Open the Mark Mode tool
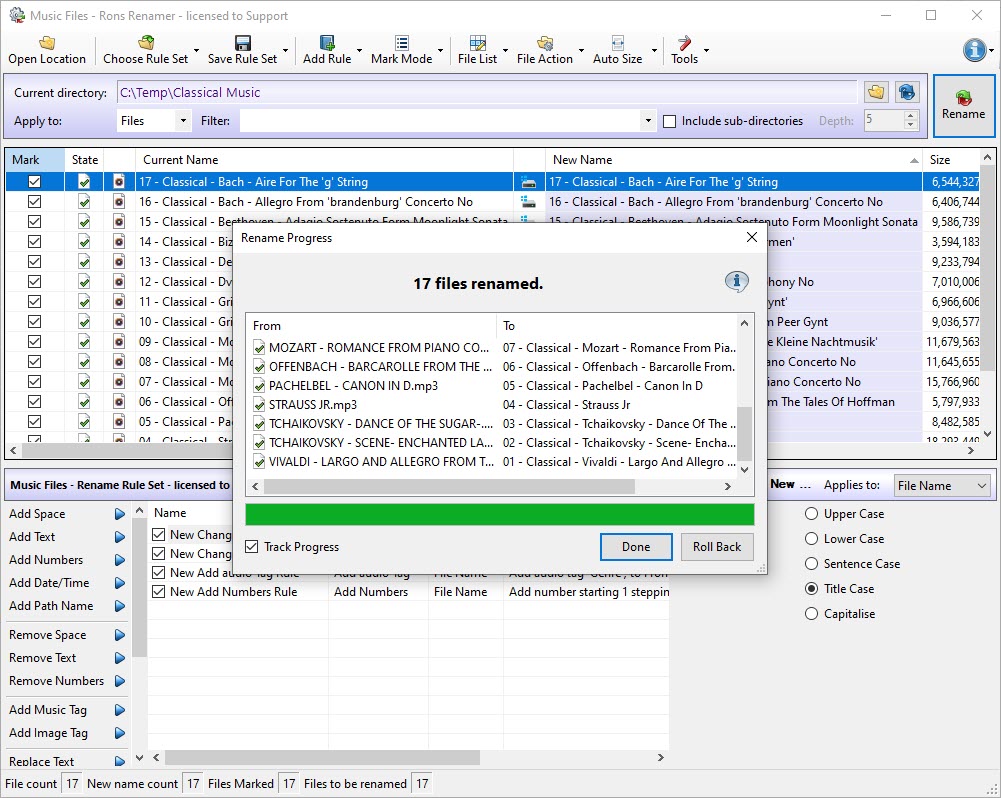 coord(401,43)
